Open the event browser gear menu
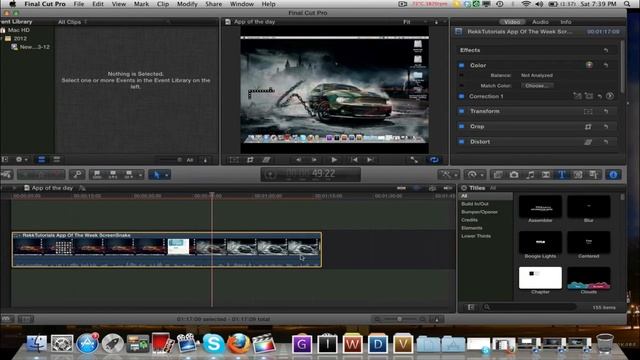This screenshot has width=640, height=360. tap(21, 160)
